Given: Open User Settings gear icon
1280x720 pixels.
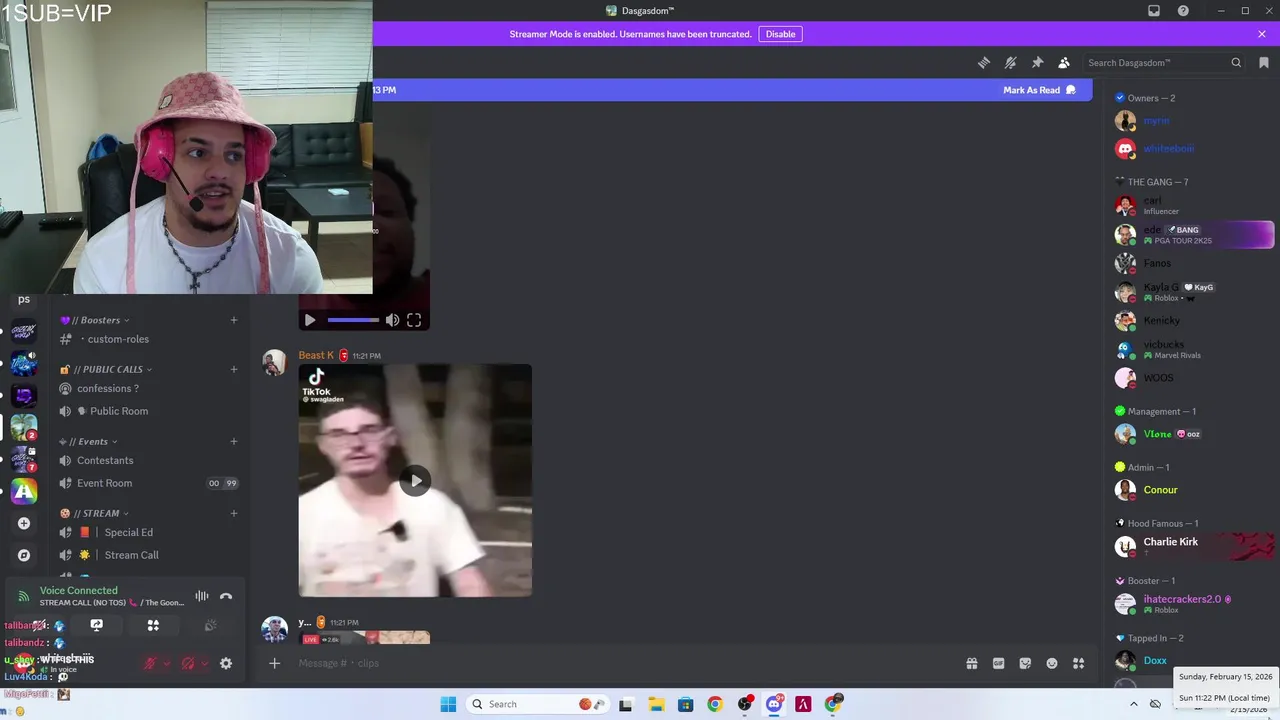Looking at the screenshot, I should point(226,663).
